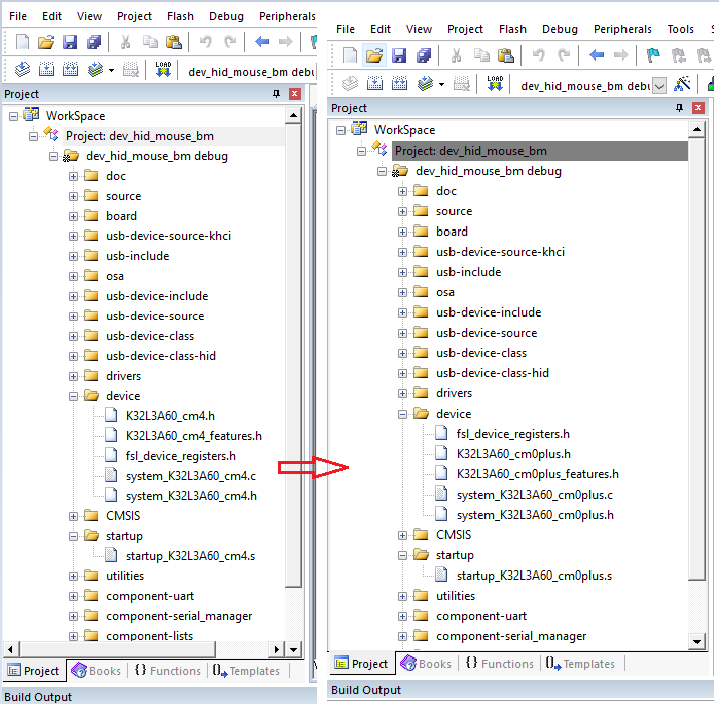Screen dimensions: 719x704
Task: Select system_K32L3A60_cm0plus.c file in right tree
Action: pos(534,495)
